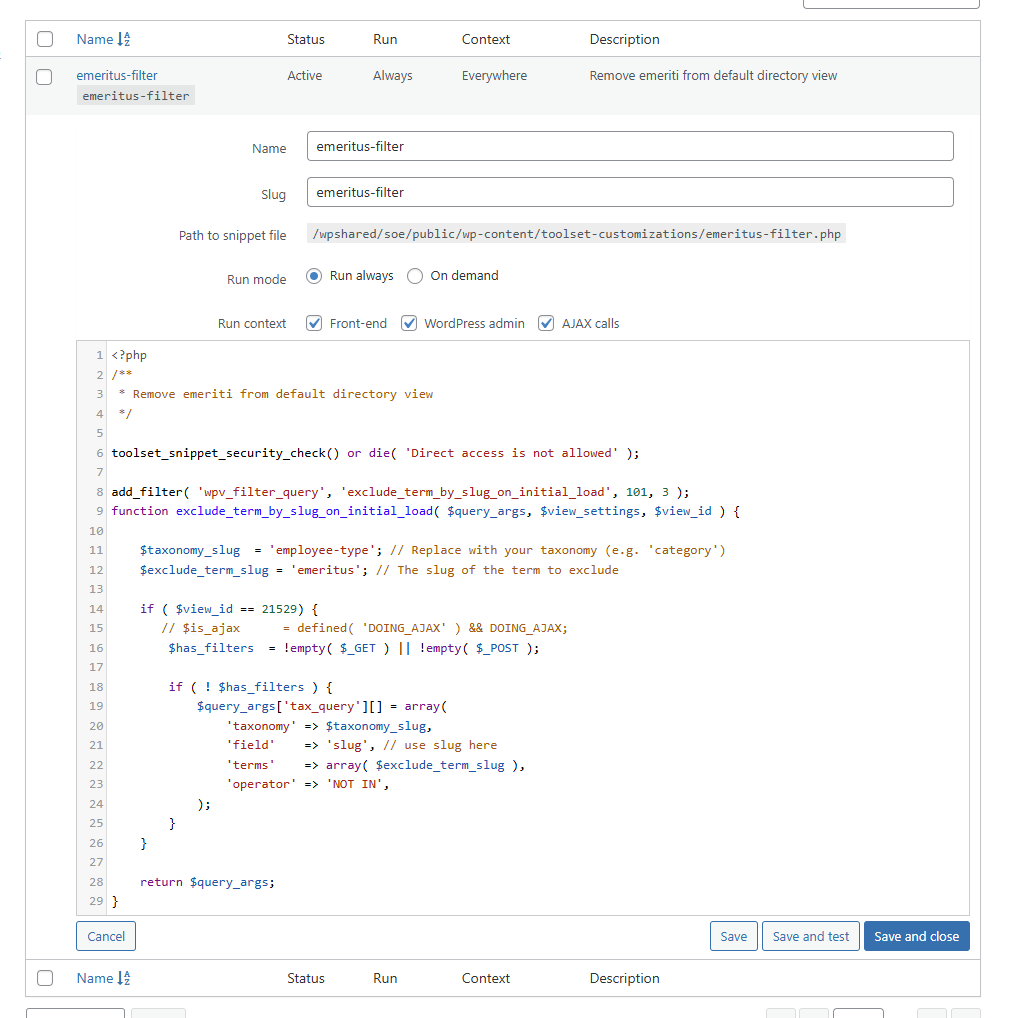Click the add_filter 'wpv_filter_query' code line

(401, 492)
